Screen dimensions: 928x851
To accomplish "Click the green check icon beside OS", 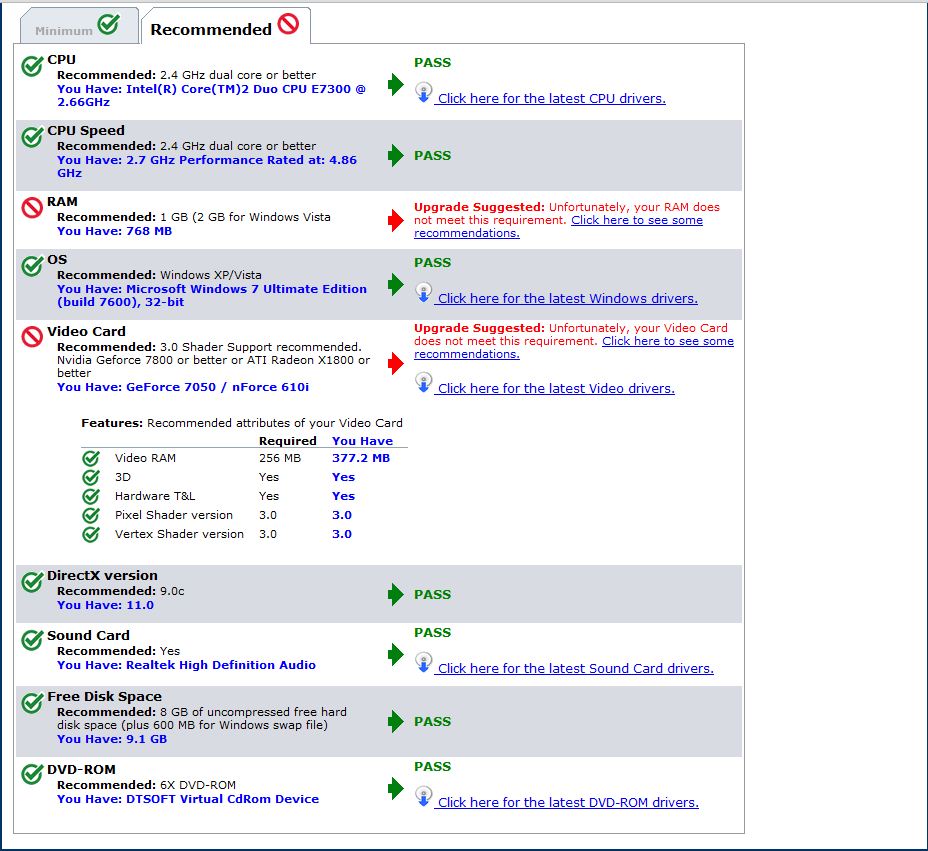I will [x=33, y=266].
